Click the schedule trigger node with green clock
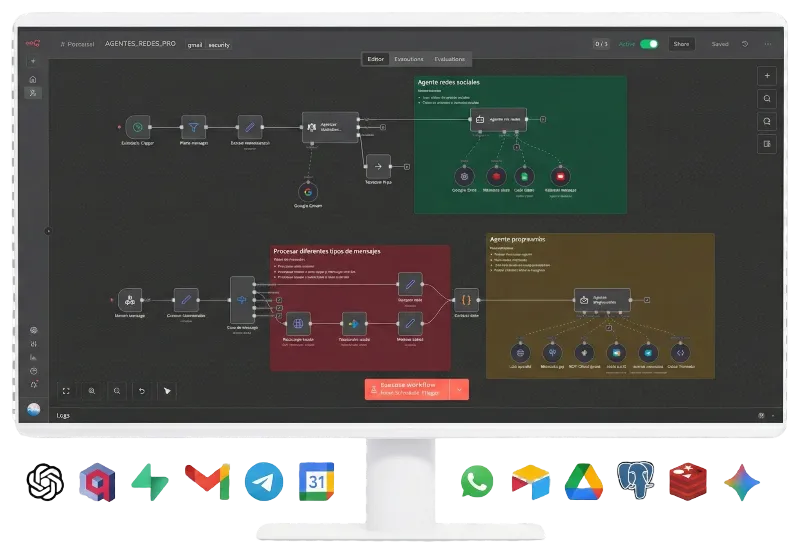The width and height of the screenshot is (796, 556). click(138, 127)
